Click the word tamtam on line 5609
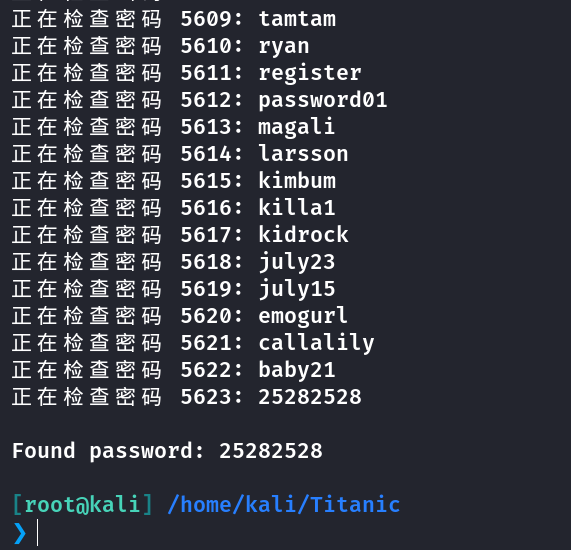571x550 pixels. (x=297, y=19)
